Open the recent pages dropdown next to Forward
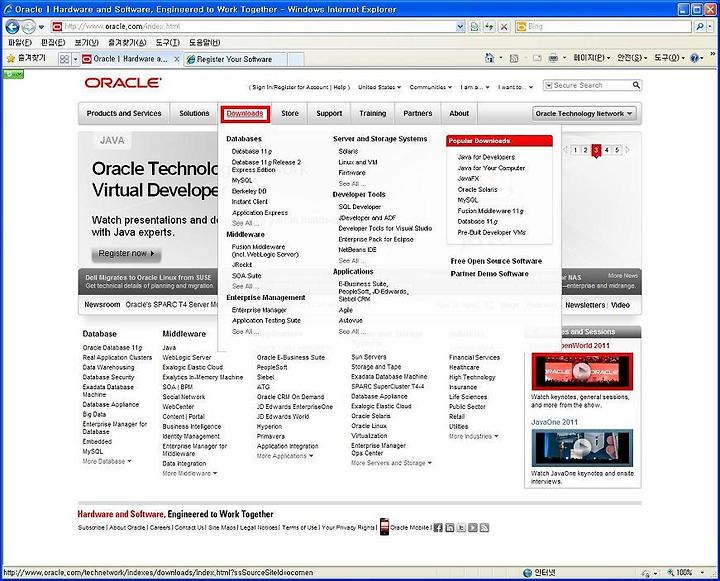The image size is (720, 581). pos(41,27)
